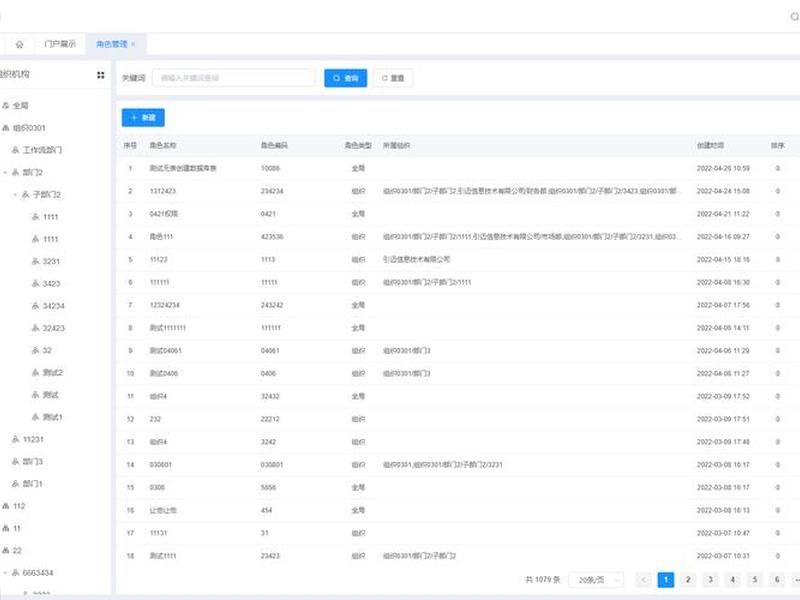Focus the 关键词 keyword input field
800x600 pixels.
(x=233, y=78)
